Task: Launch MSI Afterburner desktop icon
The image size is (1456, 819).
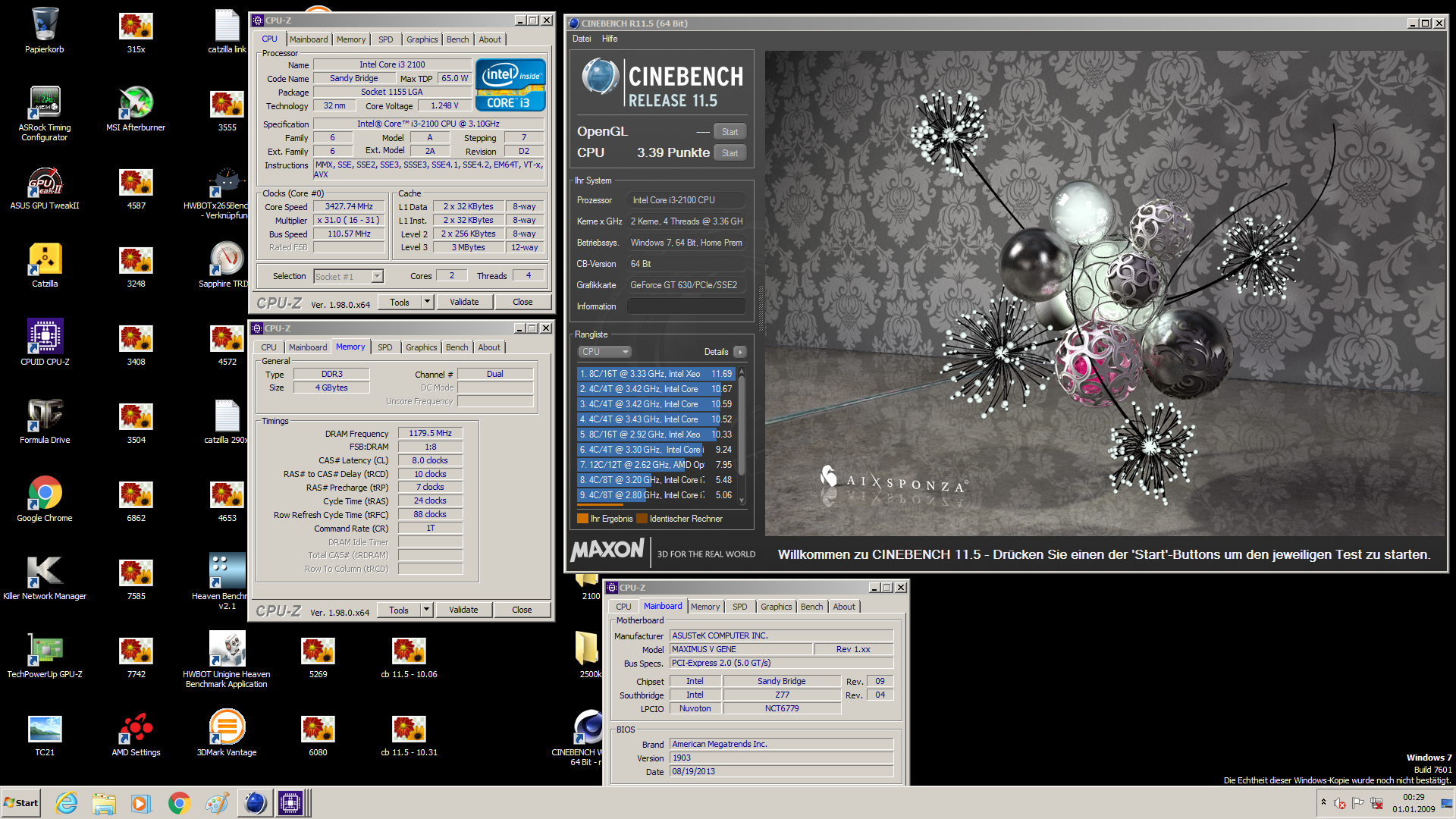Action: pyautogui.click(x=136, y=108)
